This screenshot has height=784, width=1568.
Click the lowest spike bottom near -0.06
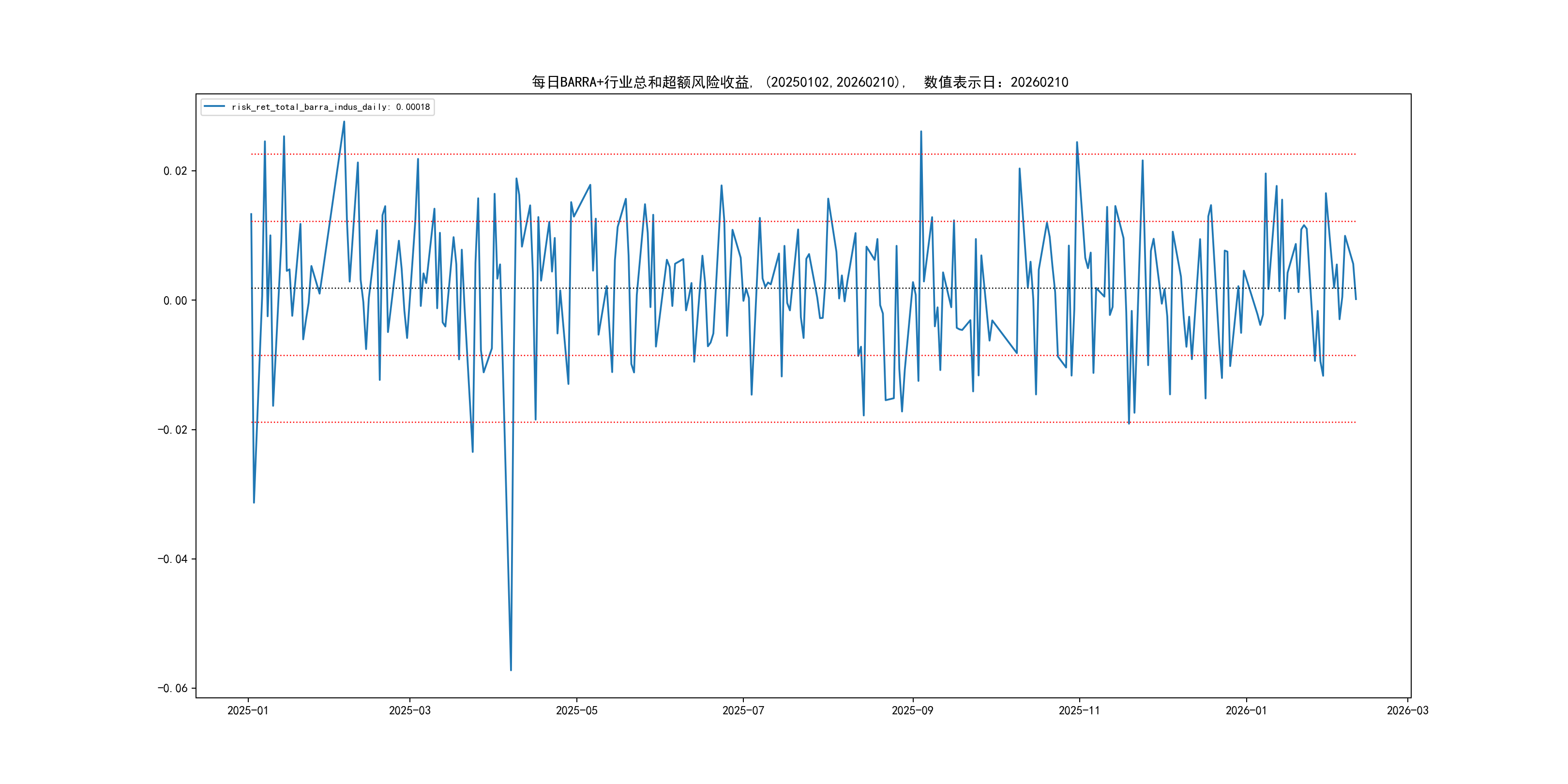tap(511, 670)
